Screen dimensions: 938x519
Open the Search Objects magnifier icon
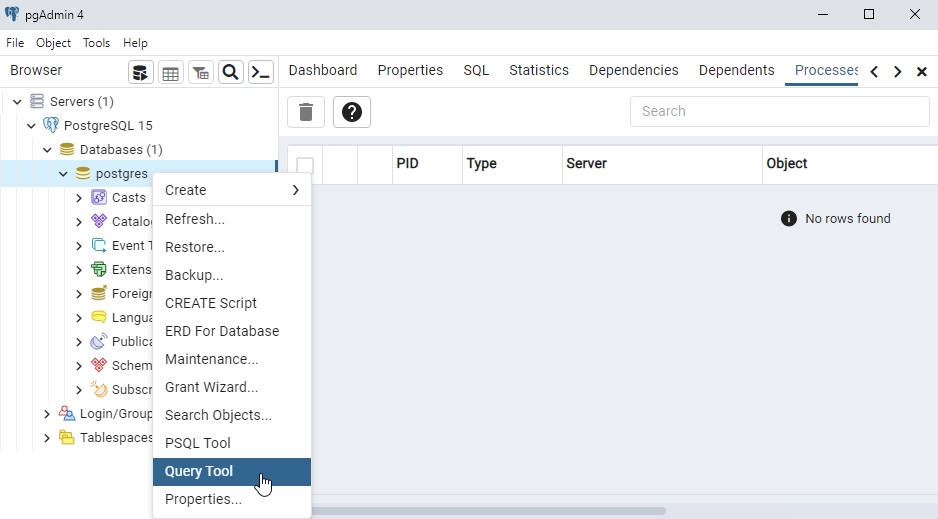[x=231, y=72]
